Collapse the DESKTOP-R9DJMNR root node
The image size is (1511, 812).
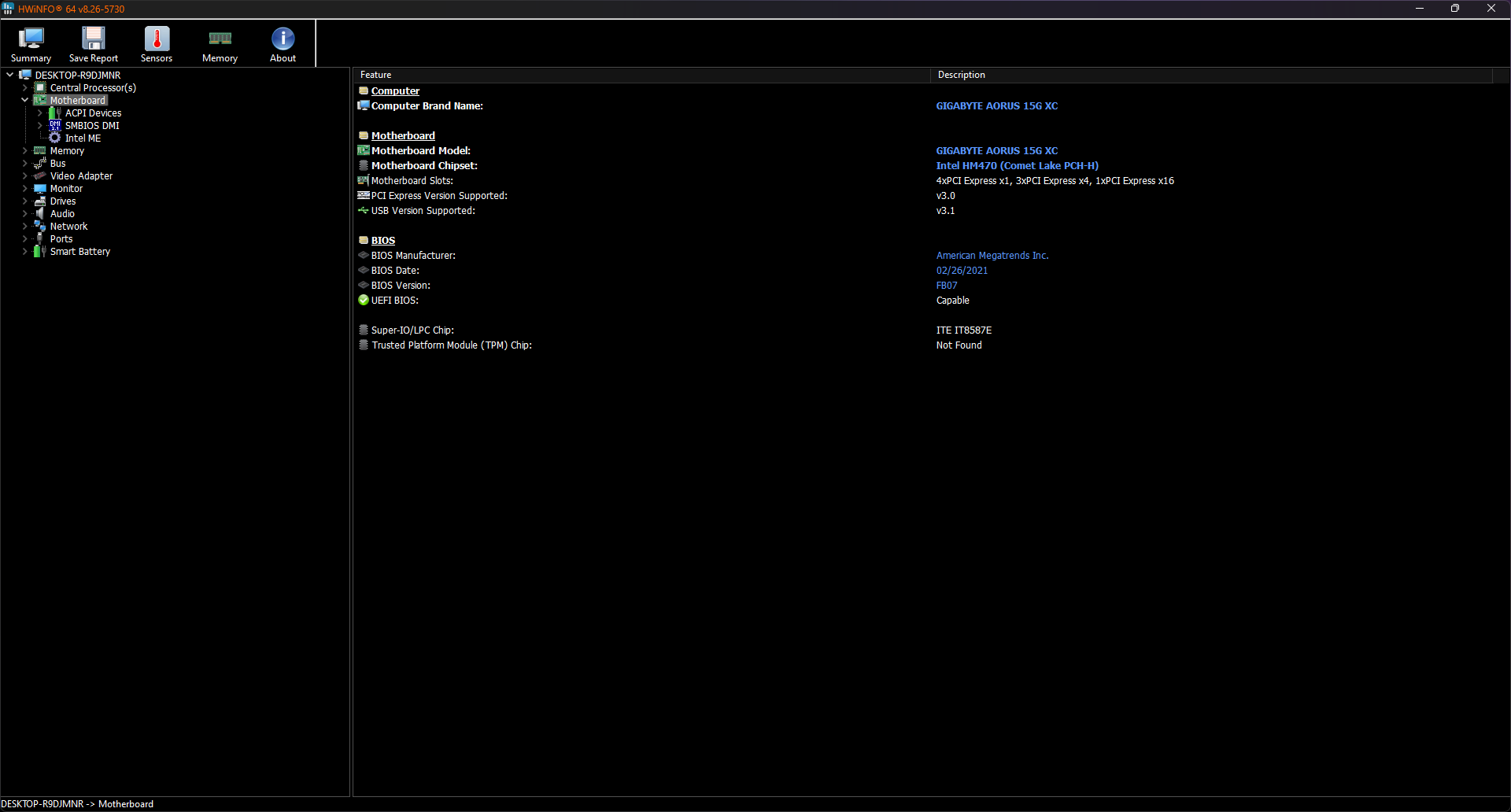(x=9, y=76)
